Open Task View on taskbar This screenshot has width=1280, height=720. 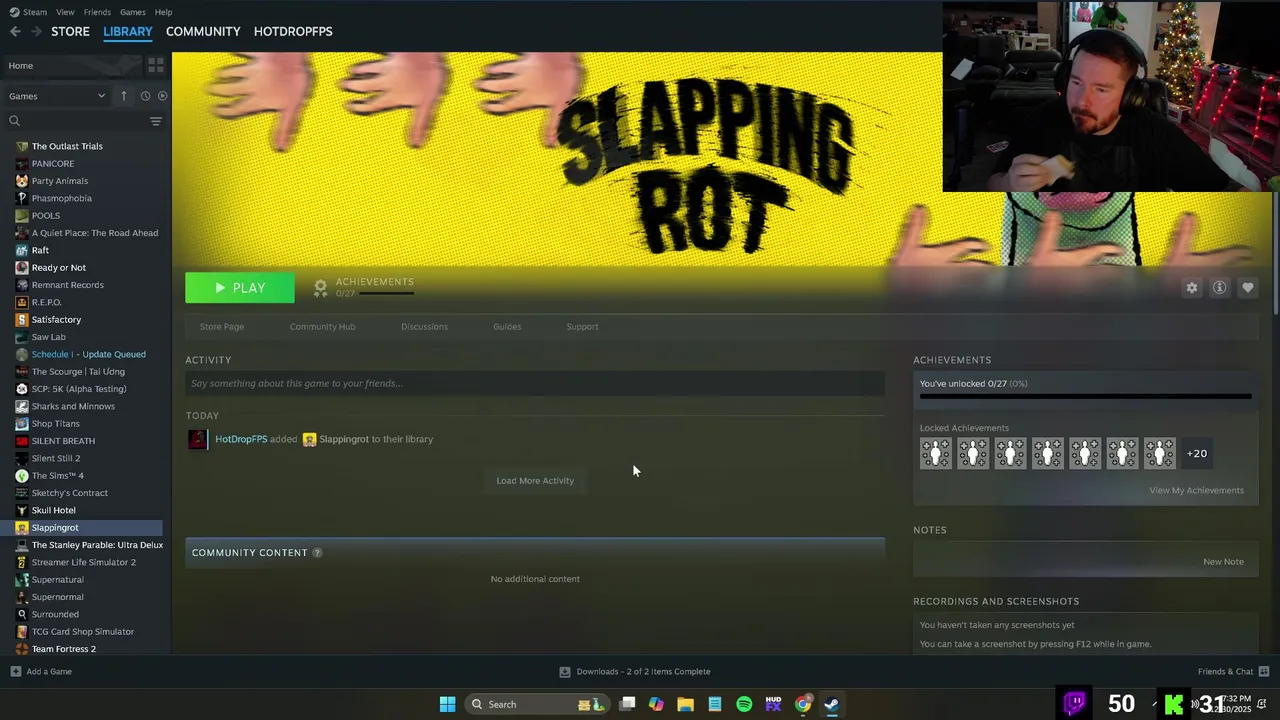pos(627,704)
